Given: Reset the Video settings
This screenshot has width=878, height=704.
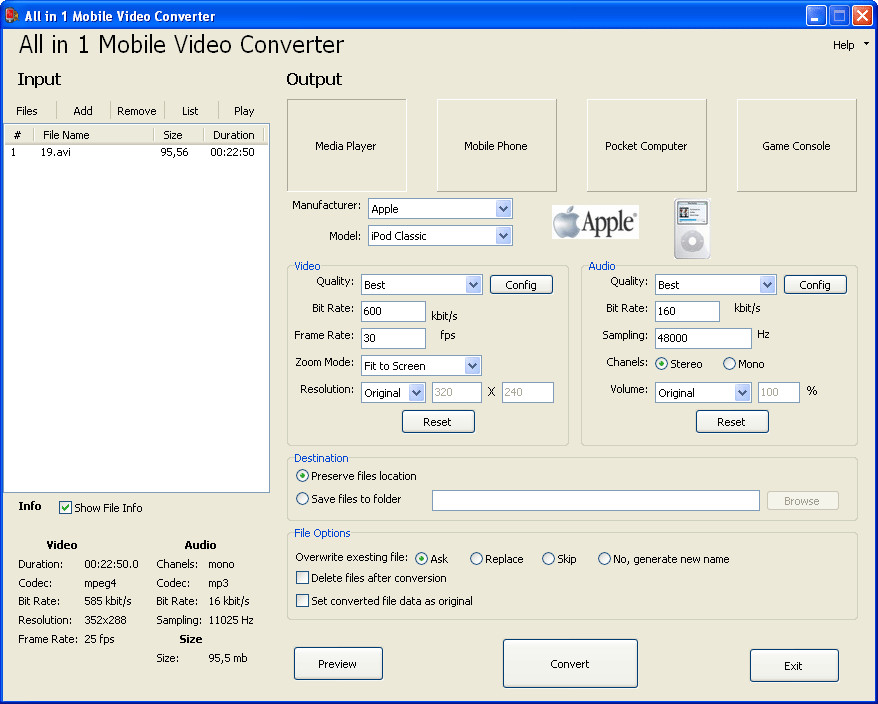Looking at the screenshot, I should coord(438,422).
